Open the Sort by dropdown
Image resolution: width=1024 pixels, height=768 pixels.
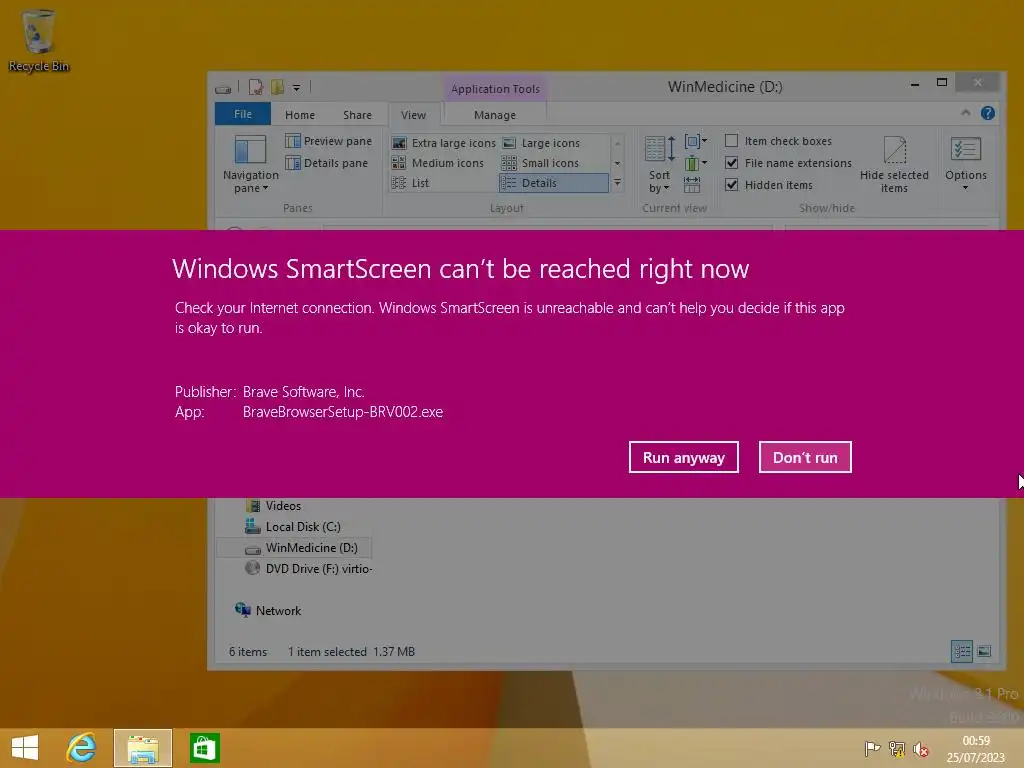[660, 164]
